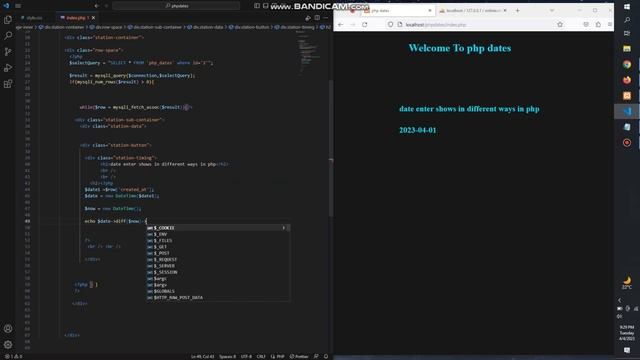Open errors and warnings in status bar
The image size is (640, 360).
(x=13, y=356)
